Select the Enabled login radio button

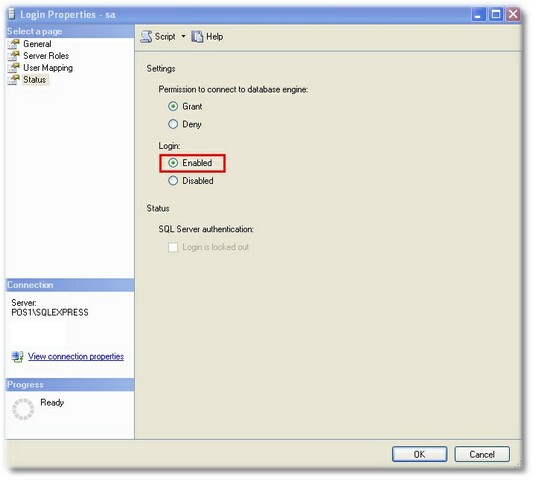pyautogui.click(x=173, y=163)
